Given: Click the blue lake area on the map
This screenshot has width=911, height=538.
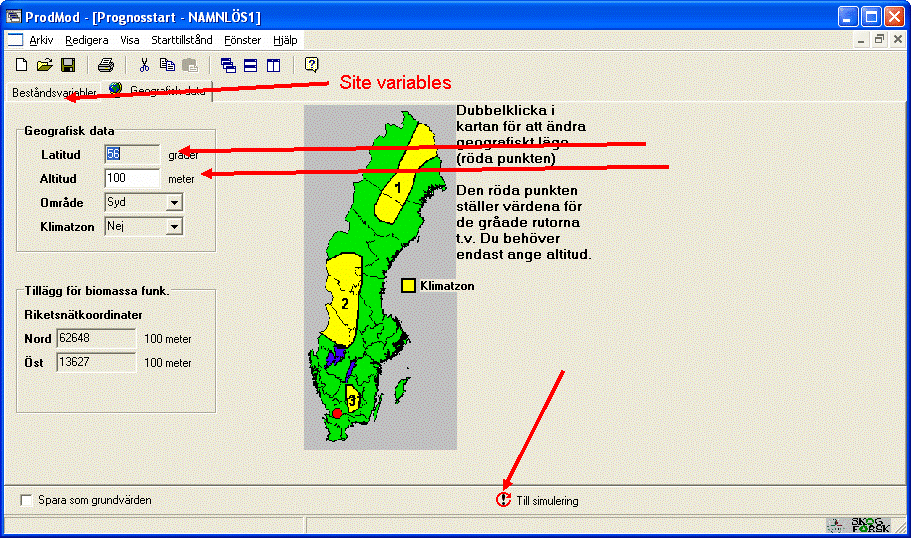Looking at the screenshot, I should click(336, 354).
